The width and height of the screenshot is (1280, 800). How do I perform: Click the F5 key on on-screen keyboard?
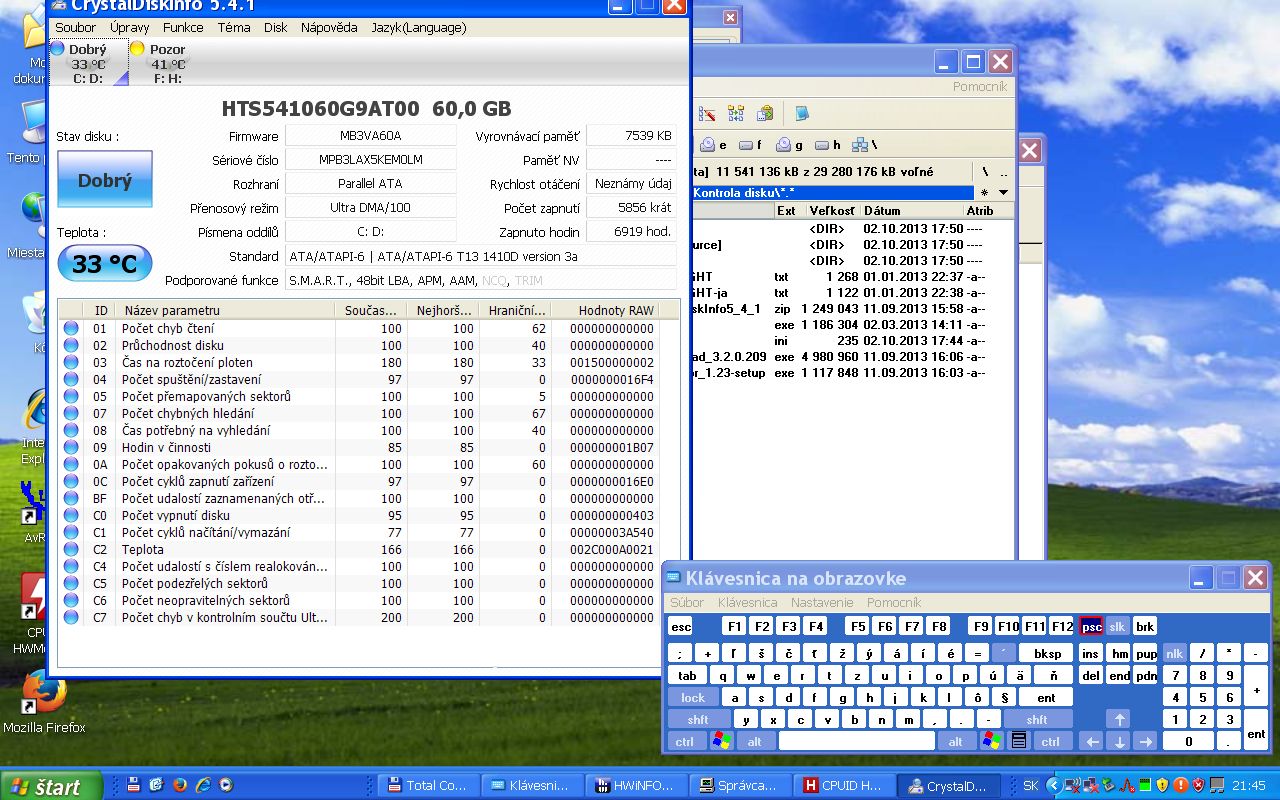coord(857,626)
